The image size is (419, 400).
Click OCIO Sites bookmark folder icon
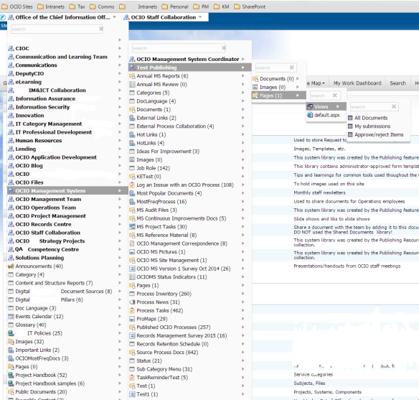pos(5,6)
